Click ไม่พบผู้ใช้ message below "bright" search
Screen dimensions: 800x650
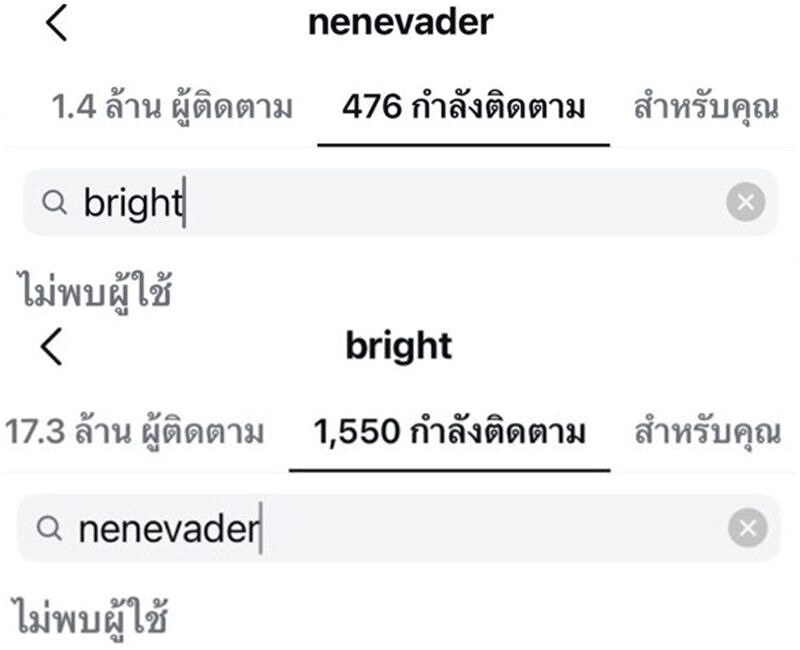point(96,291)
